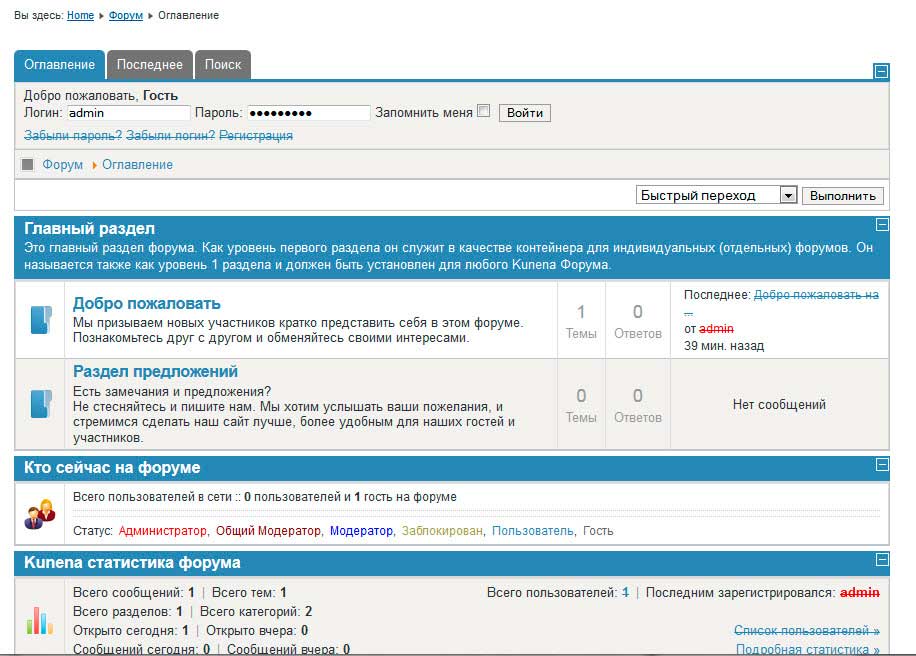This screenshot has width=916, height=656.
Task: Collapse the login profile box toggle
Action: pos(881,71)
